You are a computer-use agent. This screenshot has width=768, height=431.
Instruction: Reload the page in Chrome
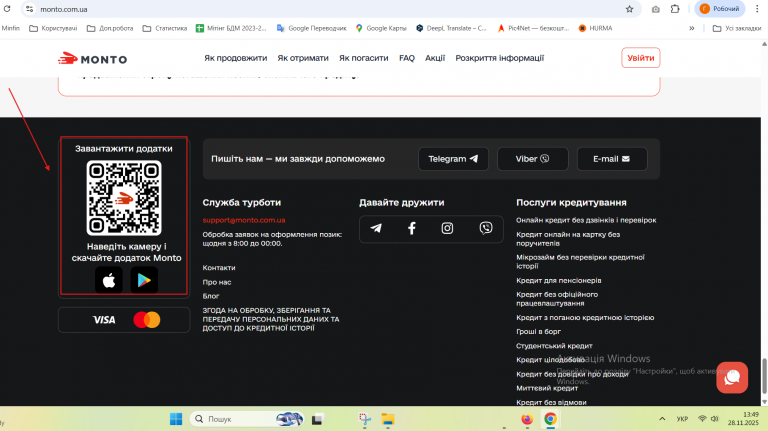tap(7, 9)
